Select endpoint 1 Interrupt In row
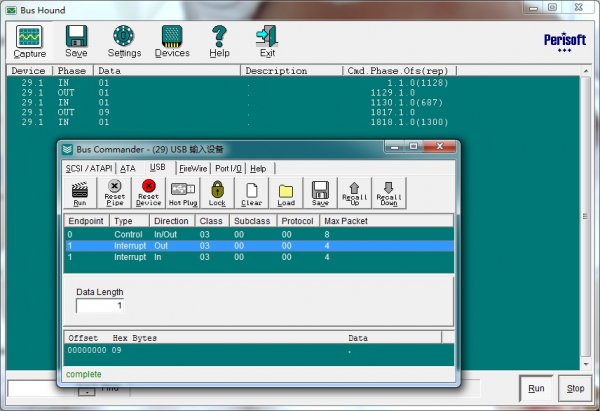The width and height of the screenshot is (600, 411). [259, 257]
